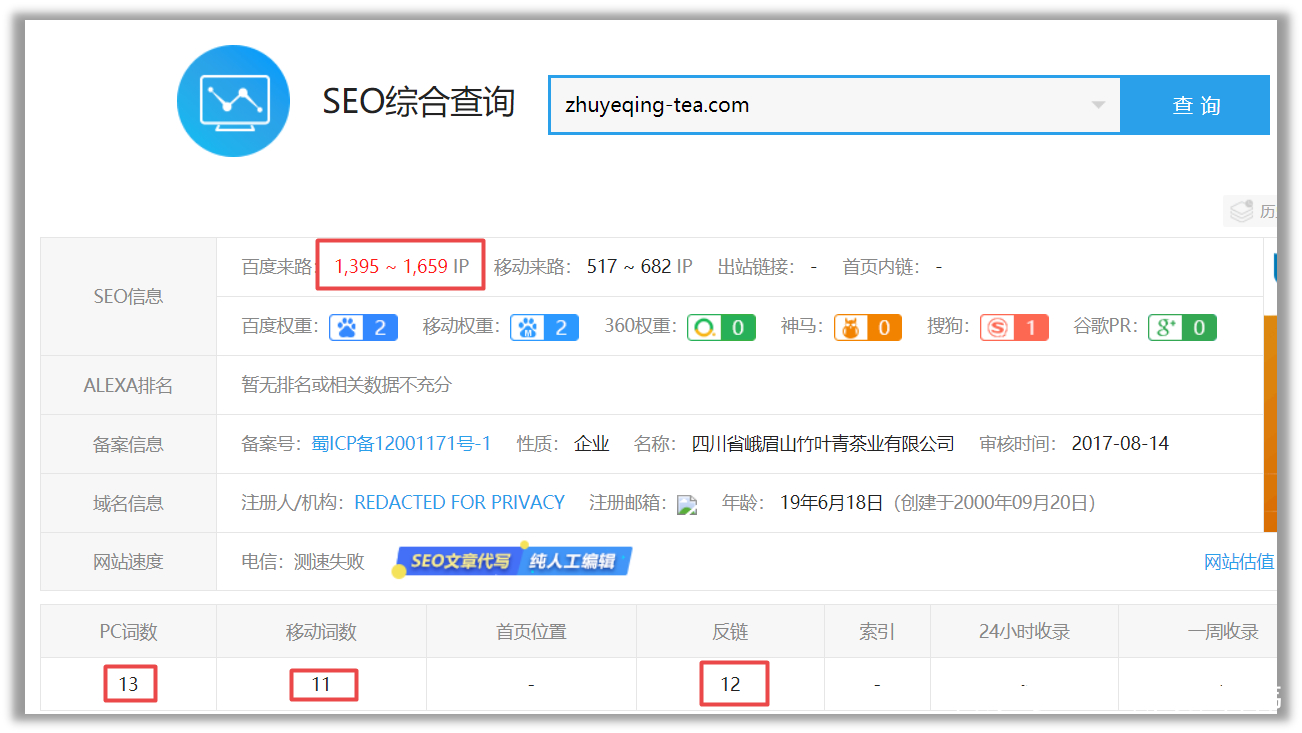The width and height of the screenshot is (1302, 733).
Task: Click the PC词数 column header
Action: click(x=127, y=631)
